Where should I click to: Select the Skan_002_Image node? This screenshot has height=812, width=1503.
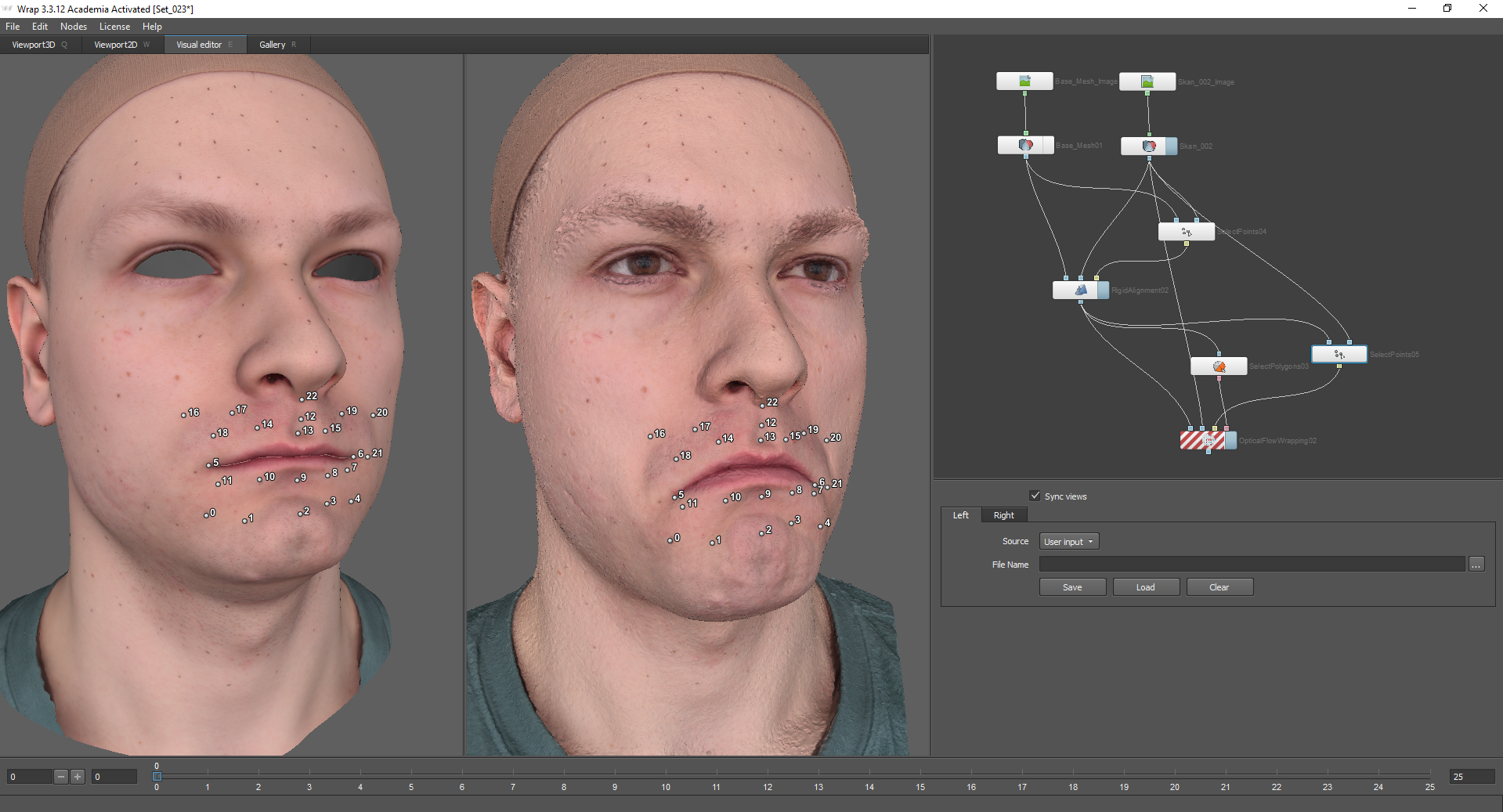(1147, 81)
